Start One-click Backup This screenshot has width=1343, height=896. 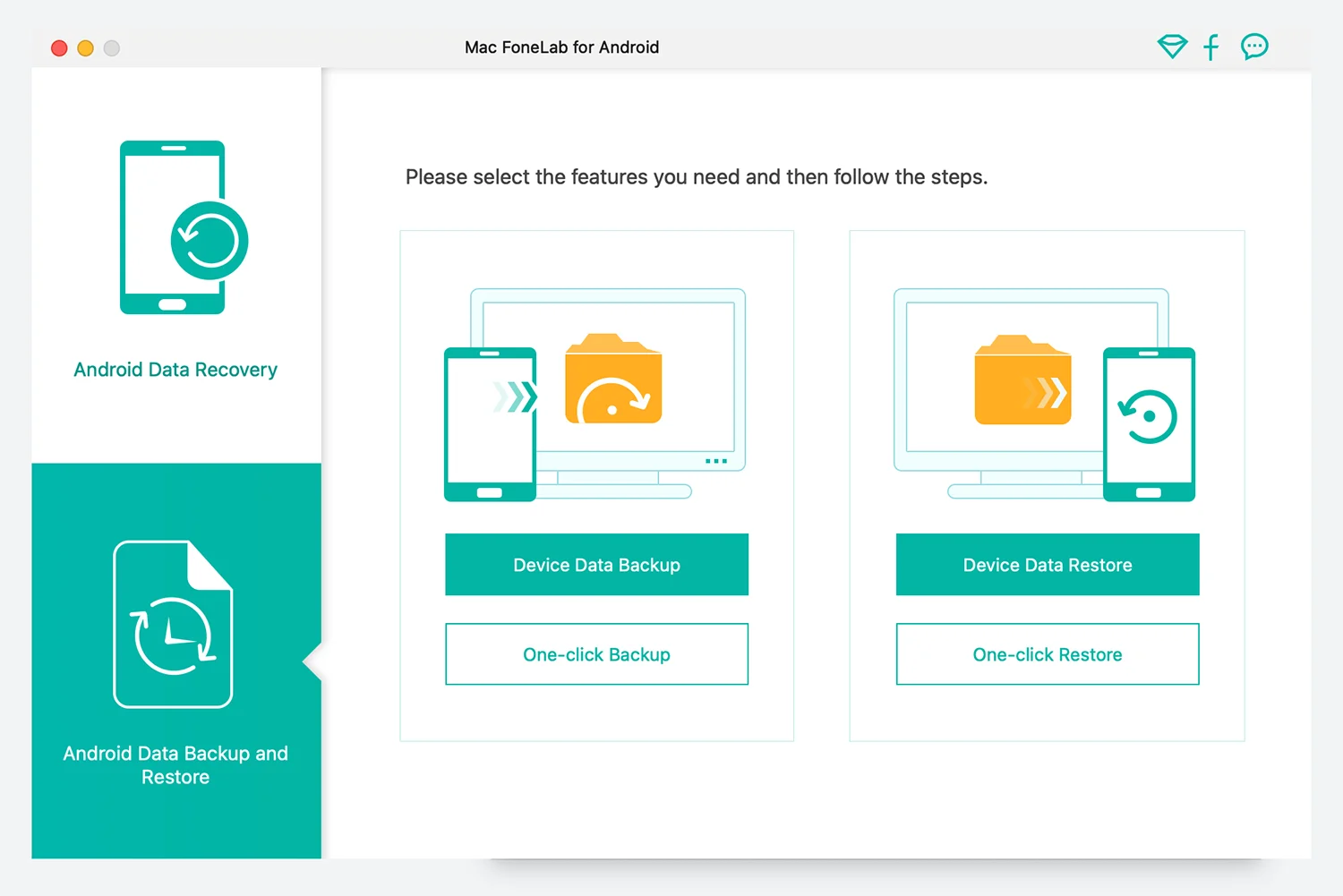tap(596, 654)
